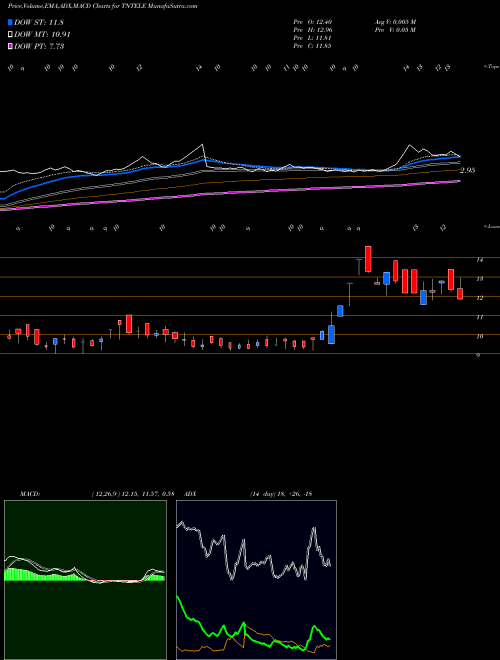The width and height of the screenshot is (500, 660).
Task: Click the white DOW MT legend swatch
Action: (x=10, y=34)
